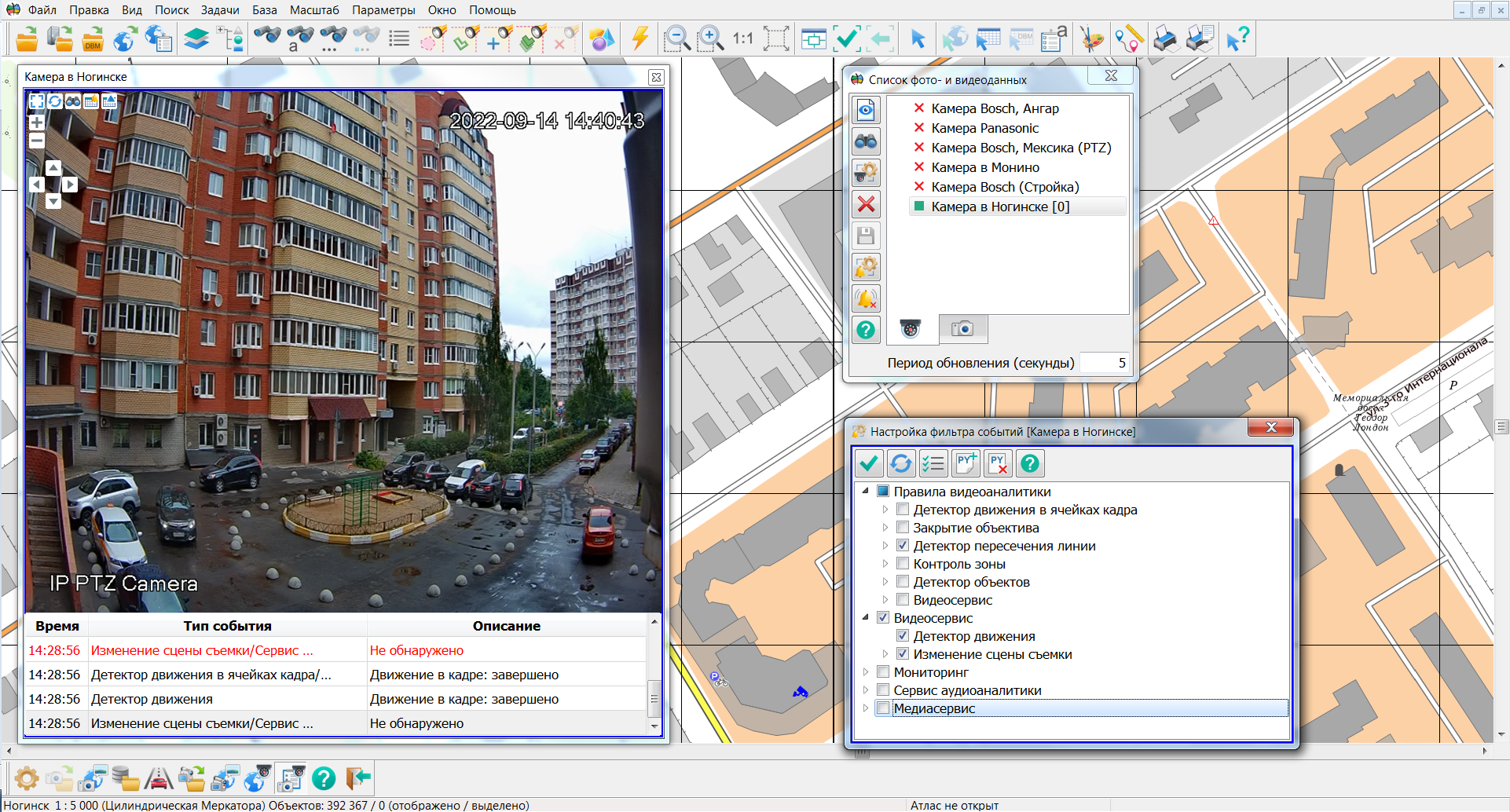
Task: Open the DBM database file icon
Action: pos(93,38)
